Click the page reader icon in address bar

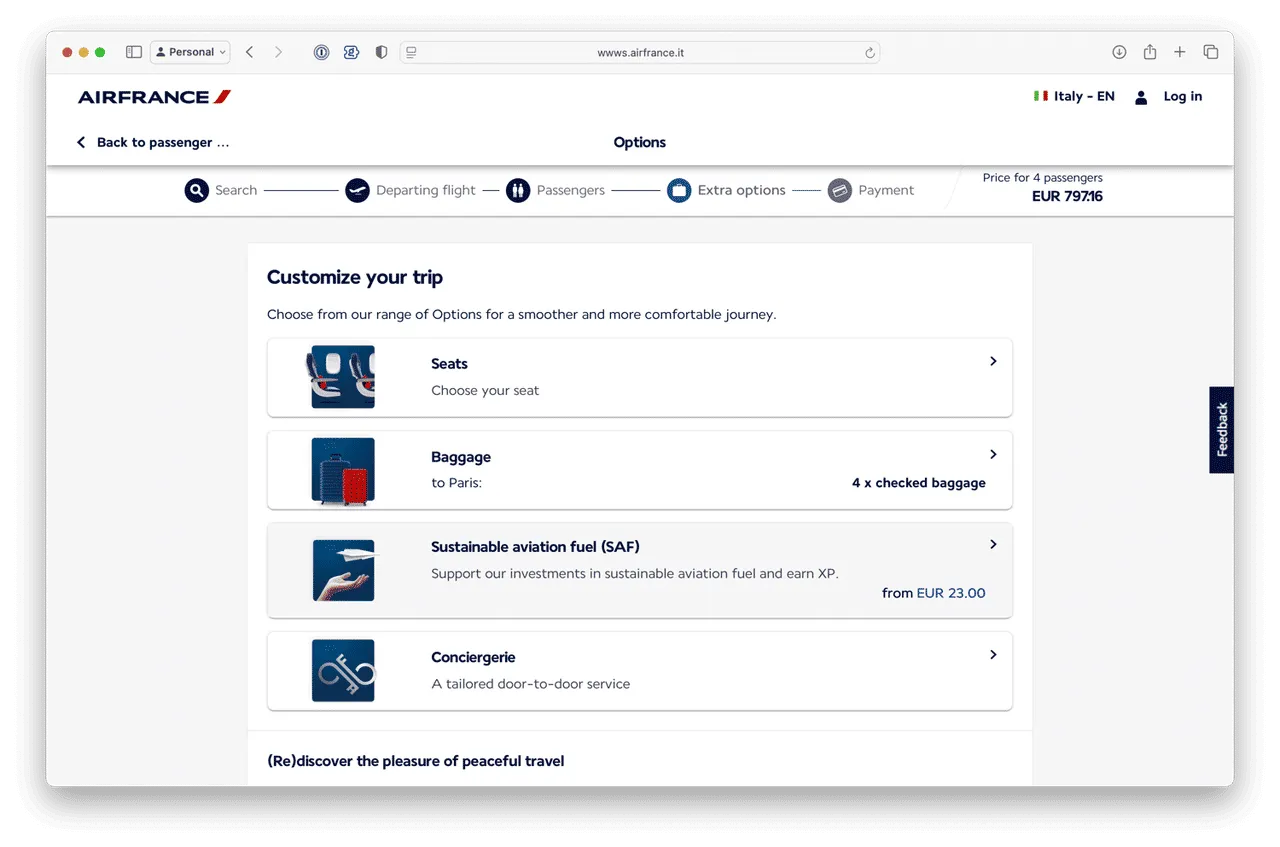click(411, 52)
